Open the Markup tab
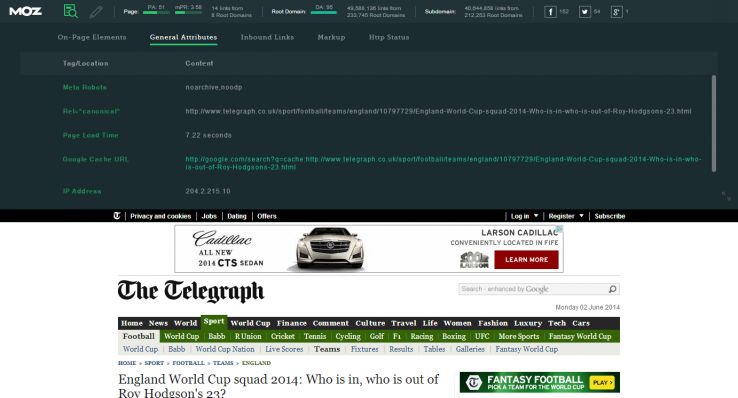 pos(331,37)
